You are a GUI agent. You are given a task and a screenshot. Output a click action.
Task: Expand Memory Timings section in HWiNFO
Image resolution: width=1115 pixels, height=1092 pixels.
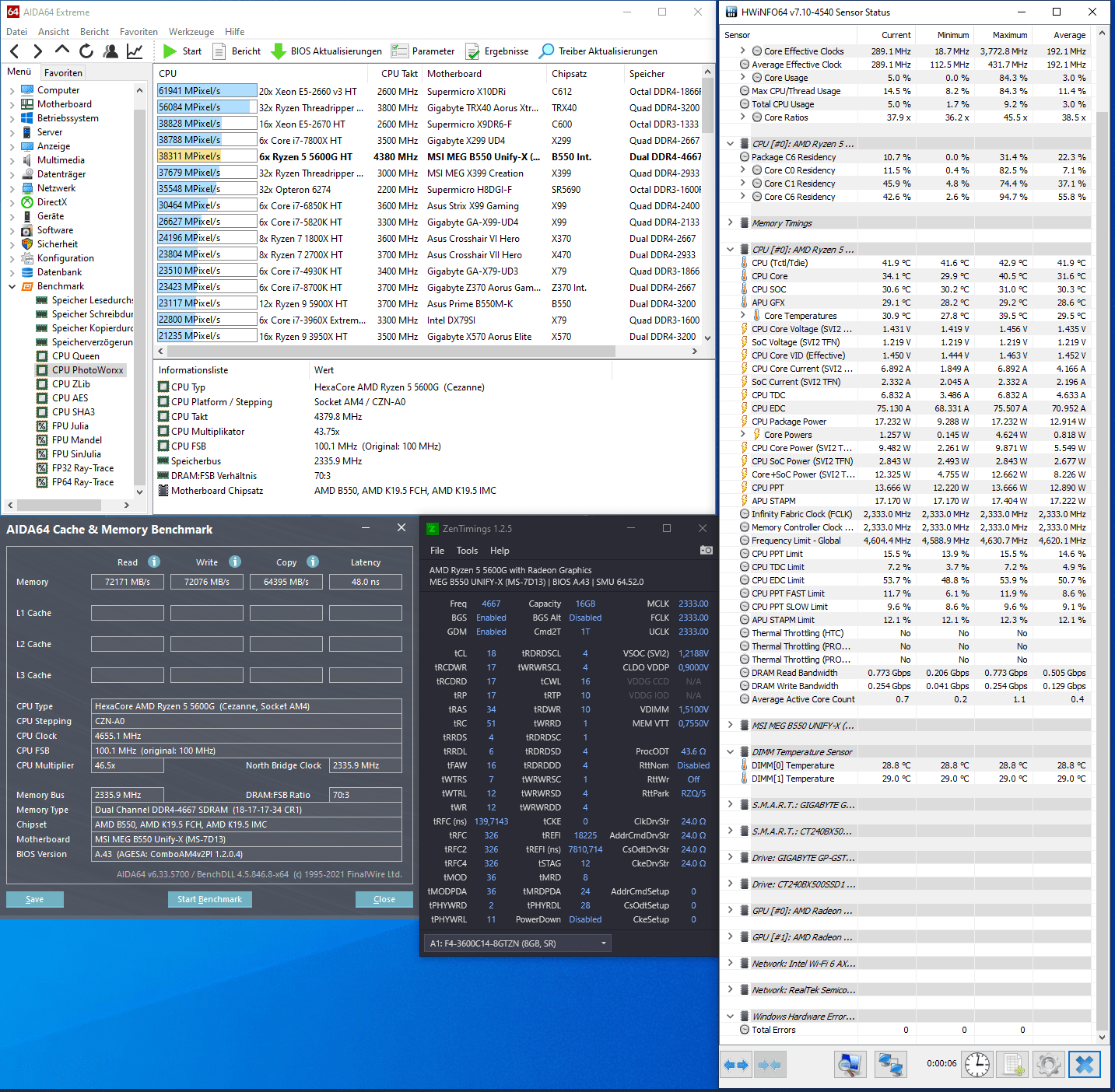pyautogui.click(x=730, y=222)
